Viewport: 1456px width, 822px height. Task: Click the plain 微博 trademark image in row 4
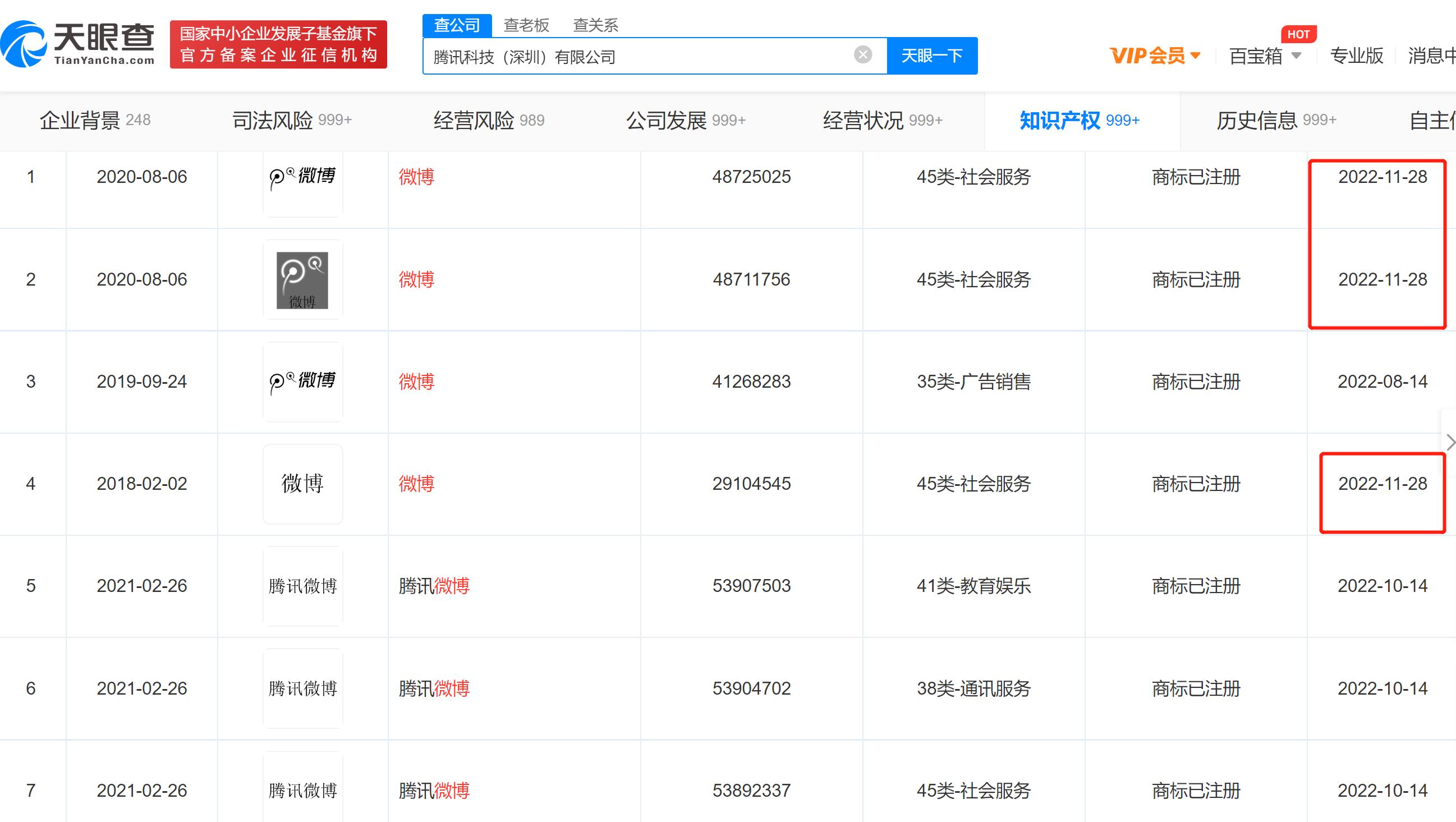[x=303, y=484]
